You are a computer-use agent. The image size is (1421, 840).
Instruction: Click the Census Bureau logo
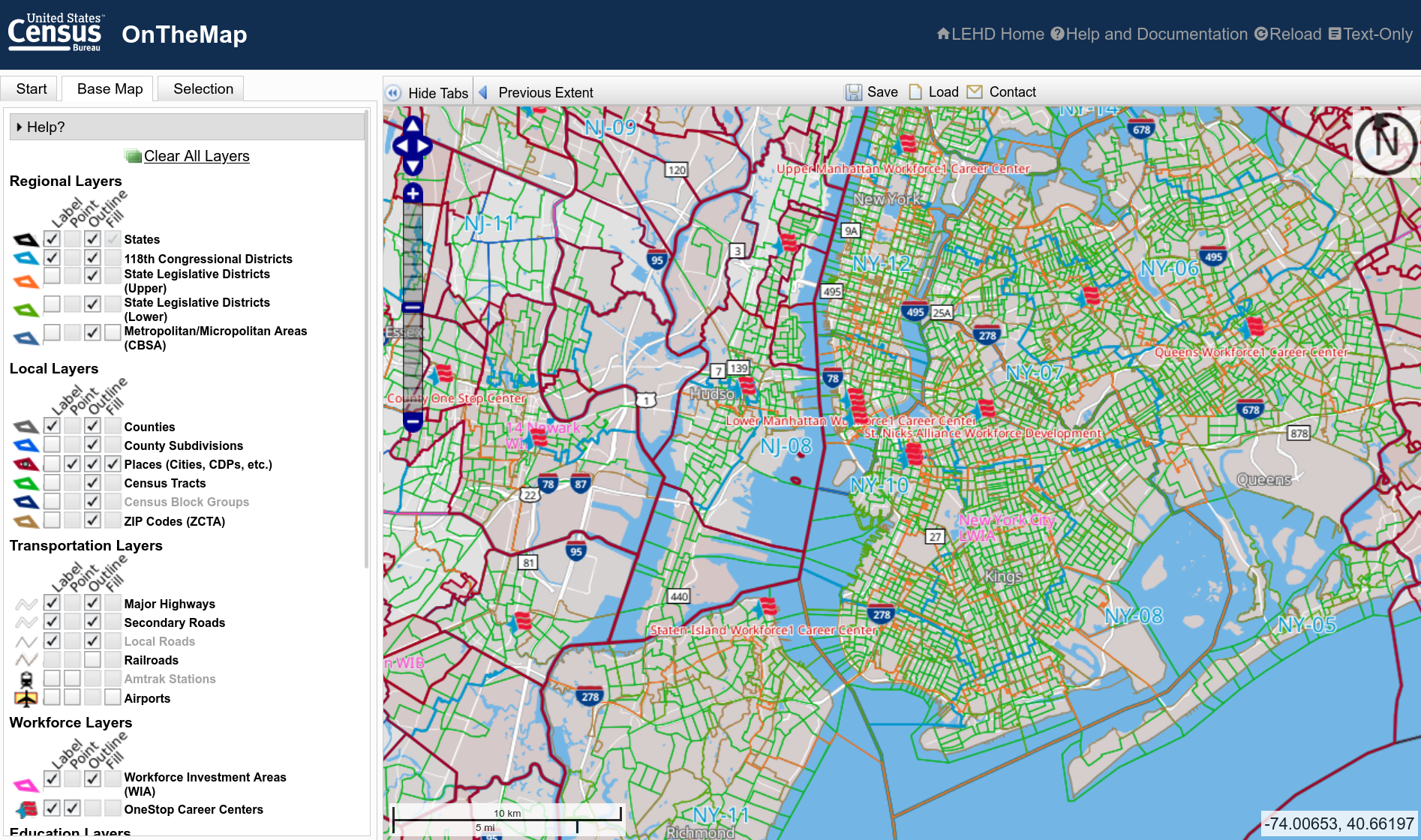56,32
